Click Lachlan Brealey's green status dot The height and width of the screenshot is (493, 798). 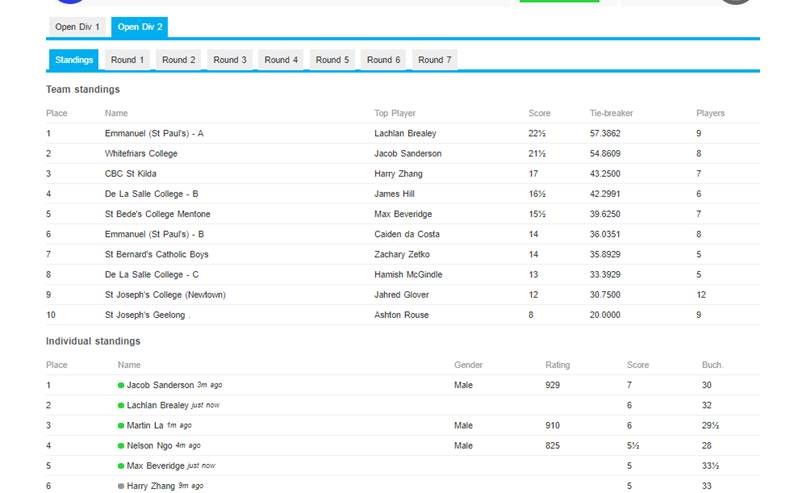(x=121, y=405)
